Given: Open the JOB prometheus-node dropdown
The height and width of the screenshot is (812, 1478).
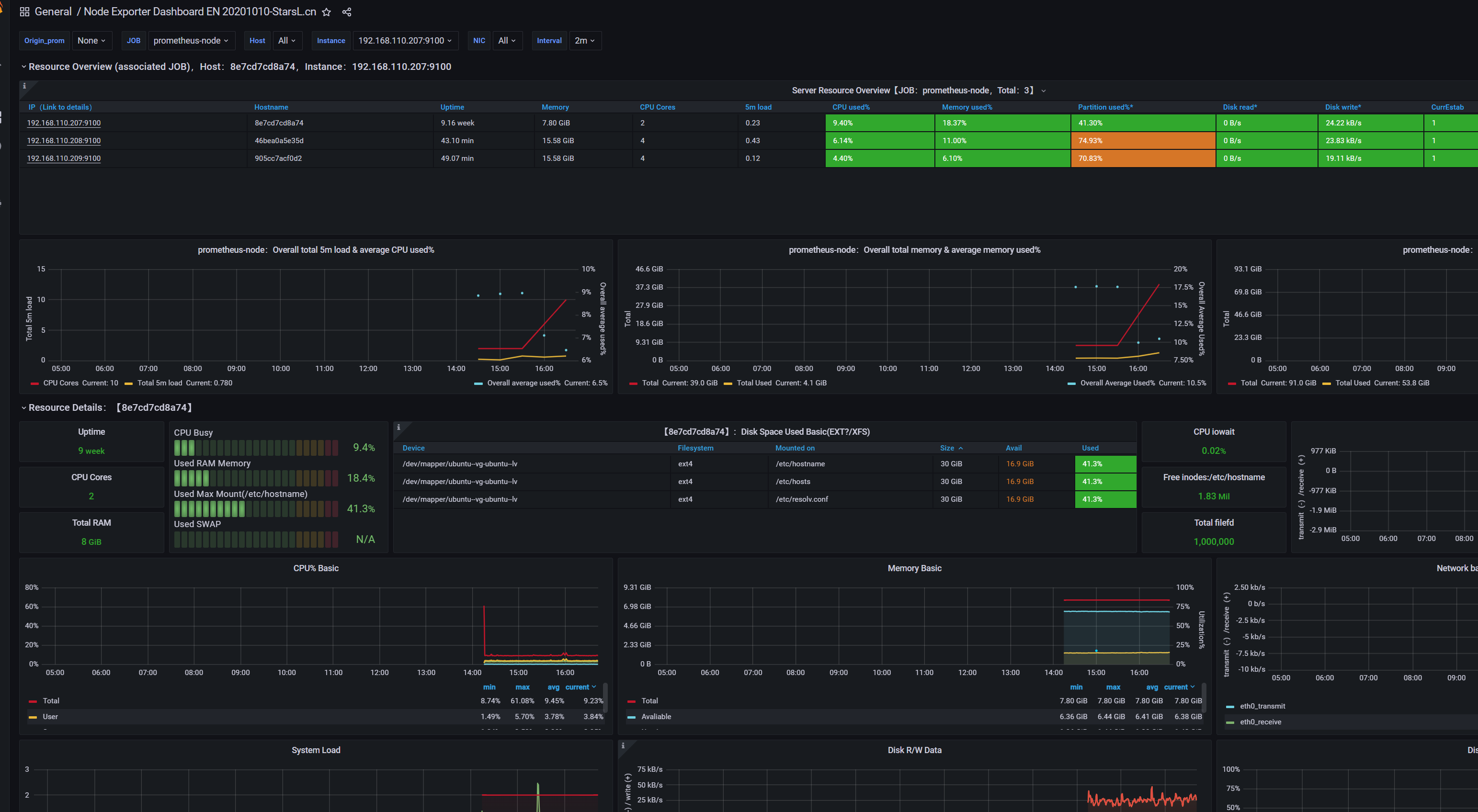Looking at the screenshot, I should pyautogui.click(x=191, y=41).
